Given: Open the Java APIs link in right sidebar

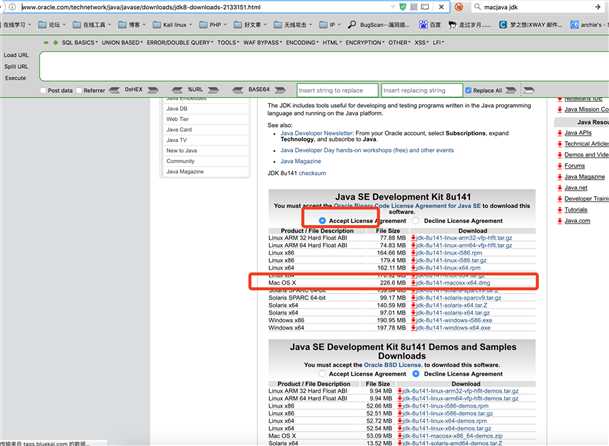Looking at the screenshot, I should pyautogui.click(x=578, y=133).
